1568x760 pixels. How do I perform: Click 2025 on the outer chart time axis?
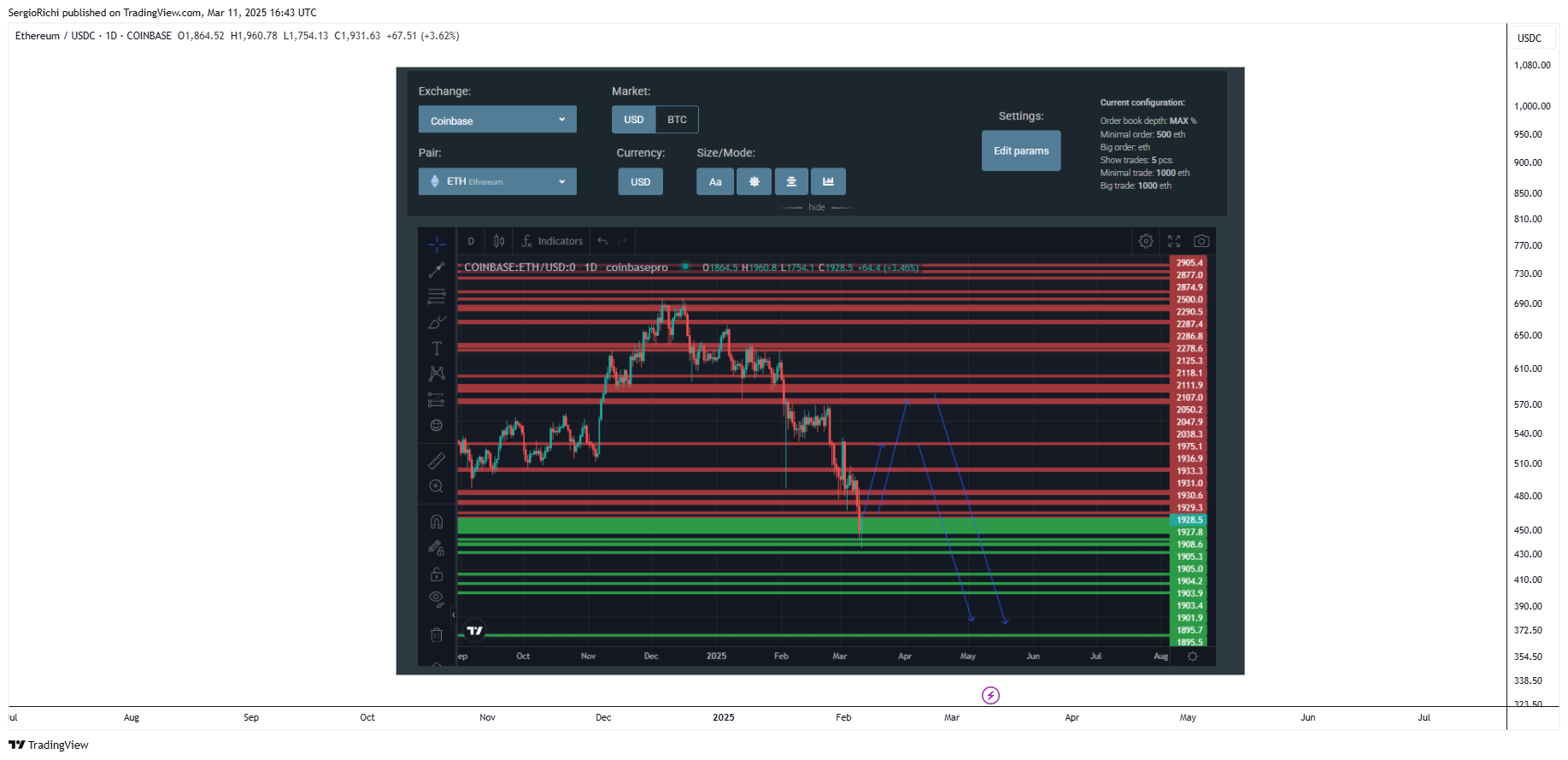[724, 717]
